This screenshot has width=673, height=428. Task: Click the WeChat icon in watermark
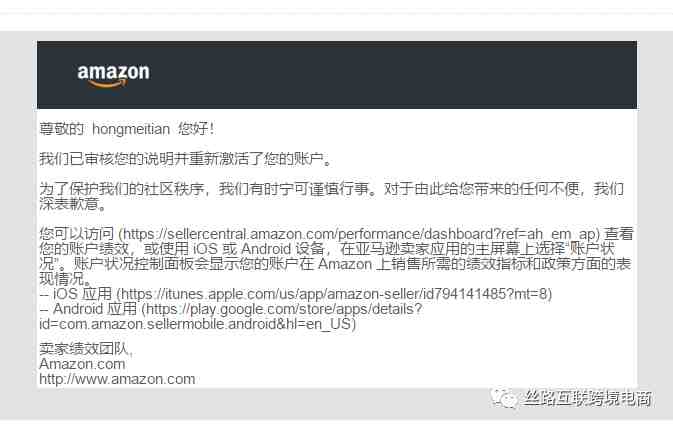504,398
